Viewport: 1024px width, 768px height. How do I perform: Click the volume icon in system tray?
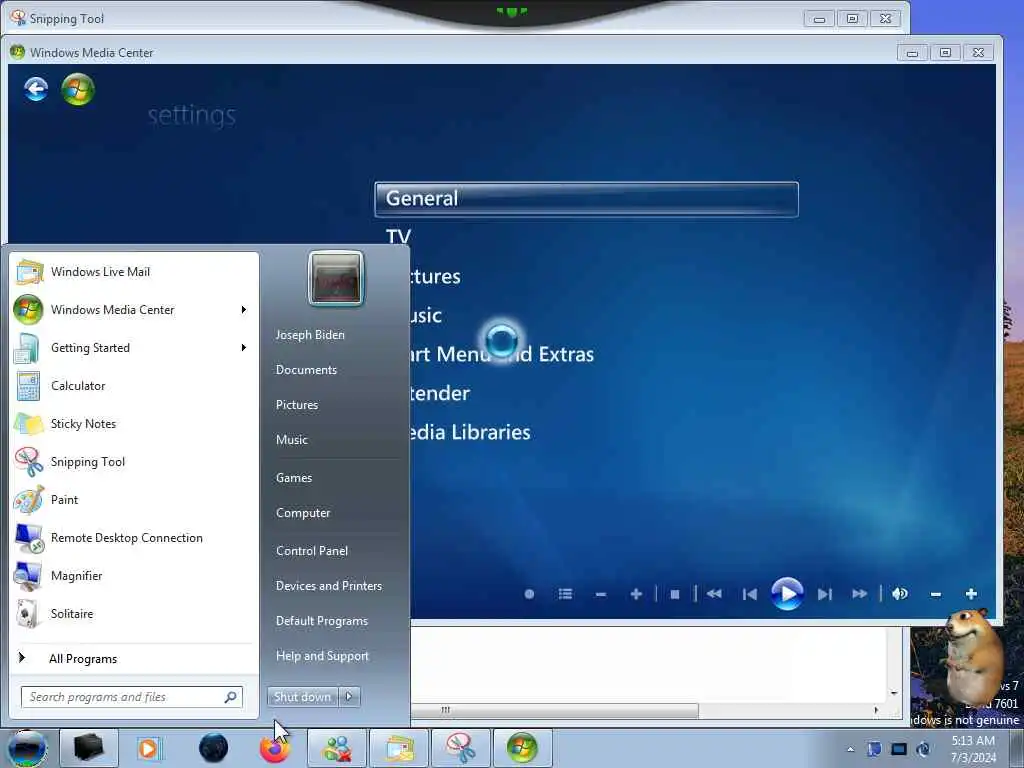click(923, 749)
